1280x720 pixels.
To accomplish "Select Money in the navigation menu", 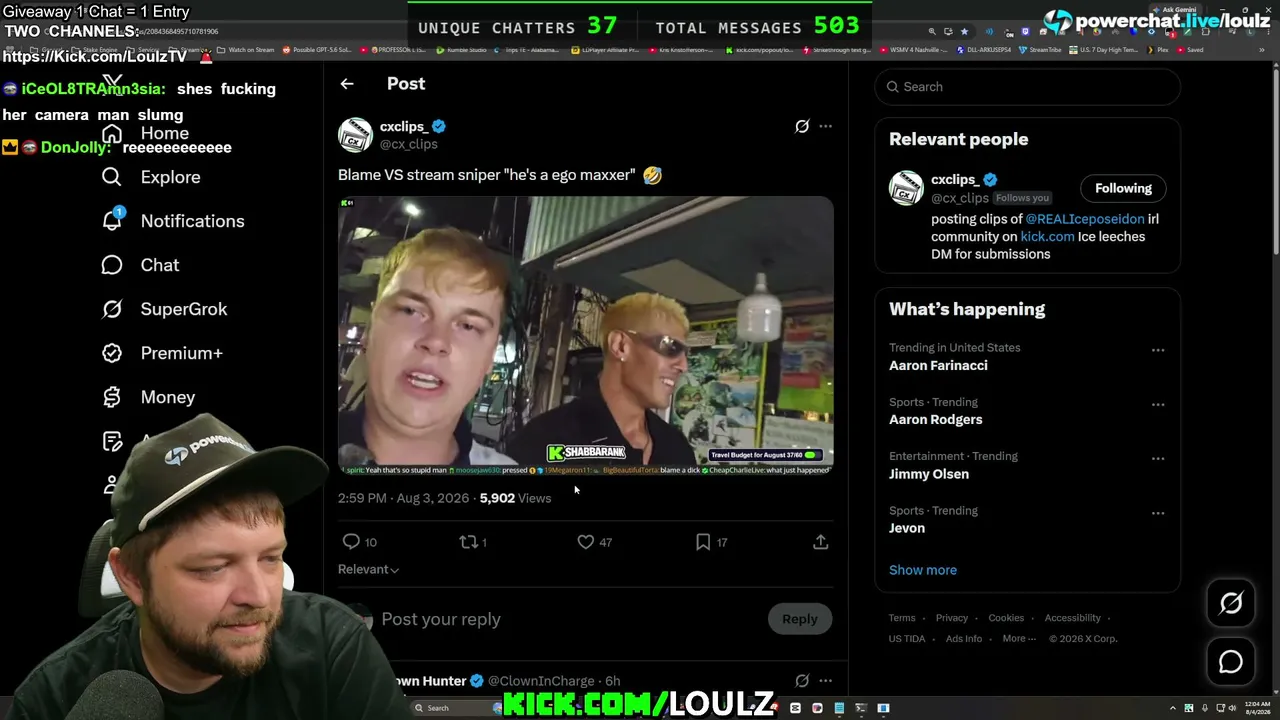I will point(168,397).
